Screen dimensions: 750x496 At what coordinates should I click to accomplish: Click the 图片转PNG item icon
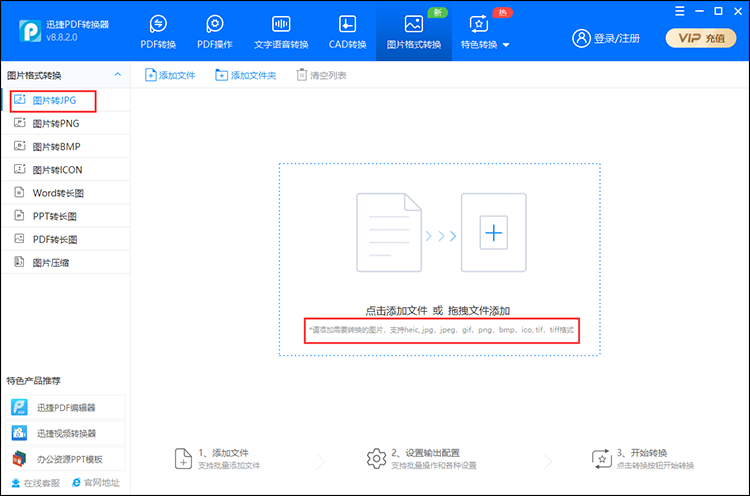(20, 123)
